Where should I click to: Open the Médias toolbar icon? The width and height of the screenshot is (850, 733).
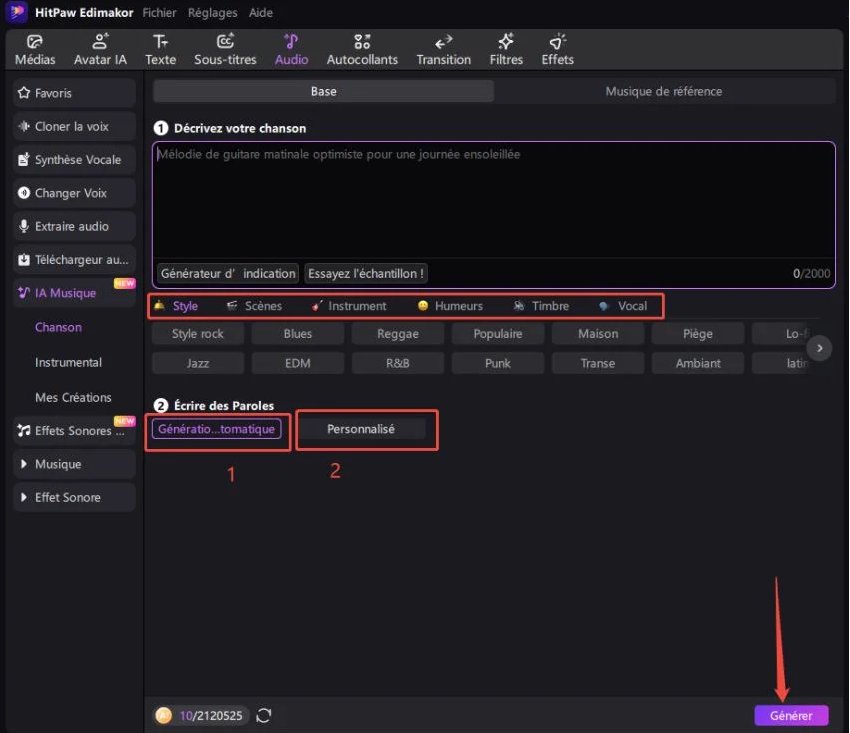pyautogui.click(x=35, y=49)
